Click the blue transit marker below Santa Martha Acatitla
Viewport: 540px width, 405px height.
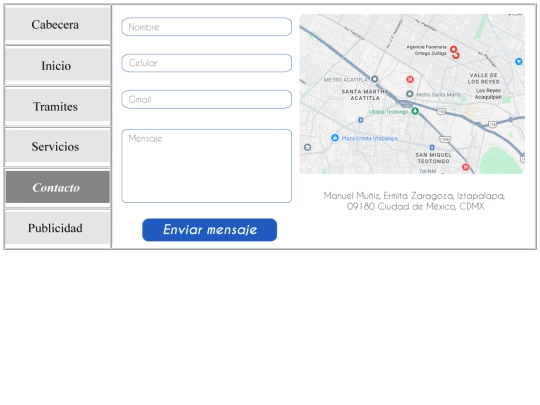point(361,120)
